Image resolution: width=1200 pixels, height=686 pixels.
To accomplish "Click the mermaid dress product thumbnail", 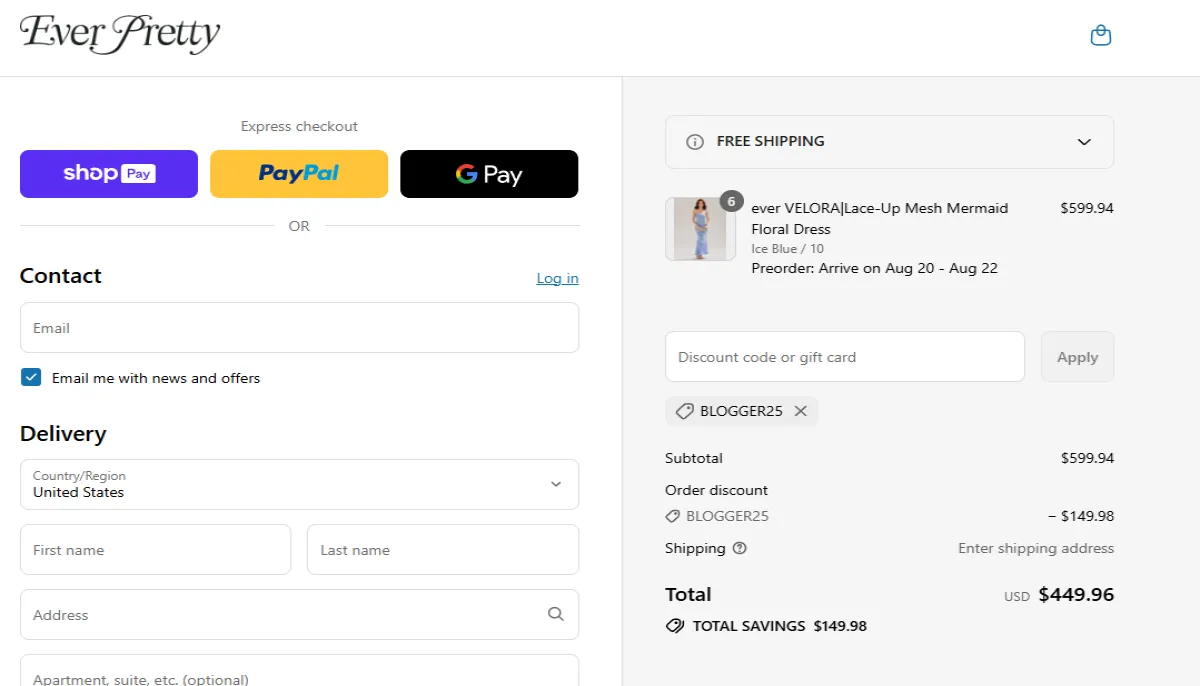I will pos(700,228).
